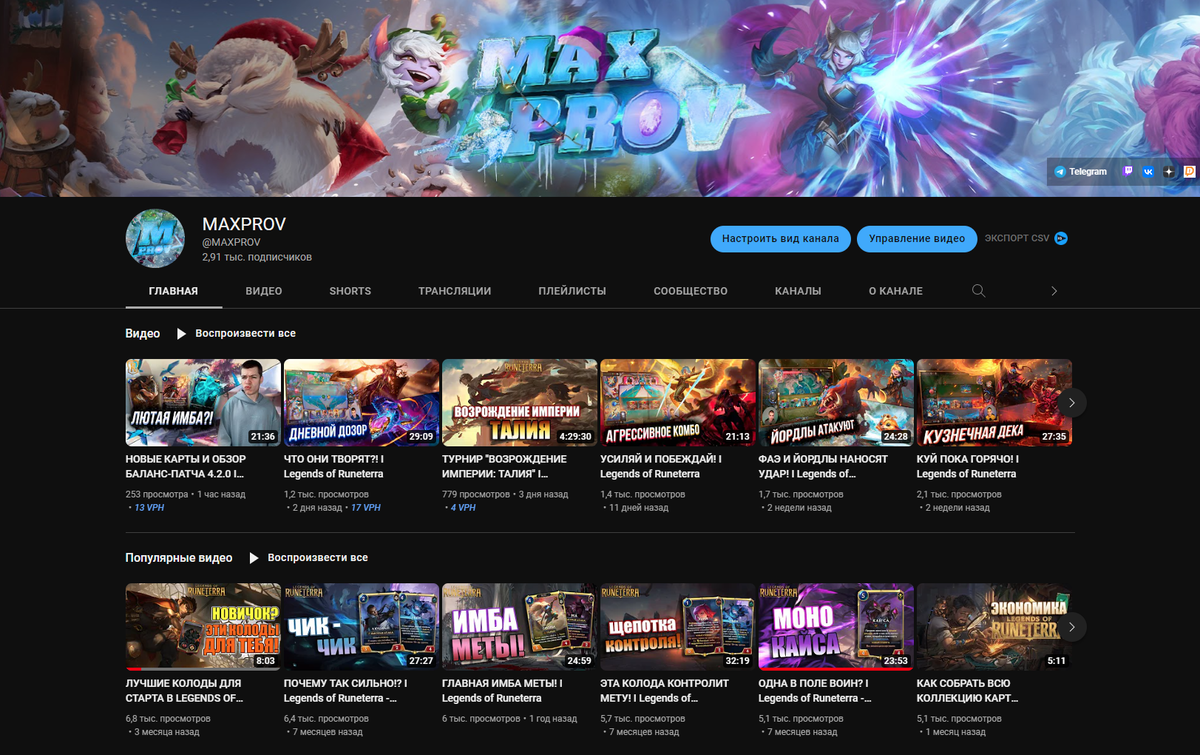Open the VK icon link
This screenshot has height=755, width=1200.
click(1148, 171)
